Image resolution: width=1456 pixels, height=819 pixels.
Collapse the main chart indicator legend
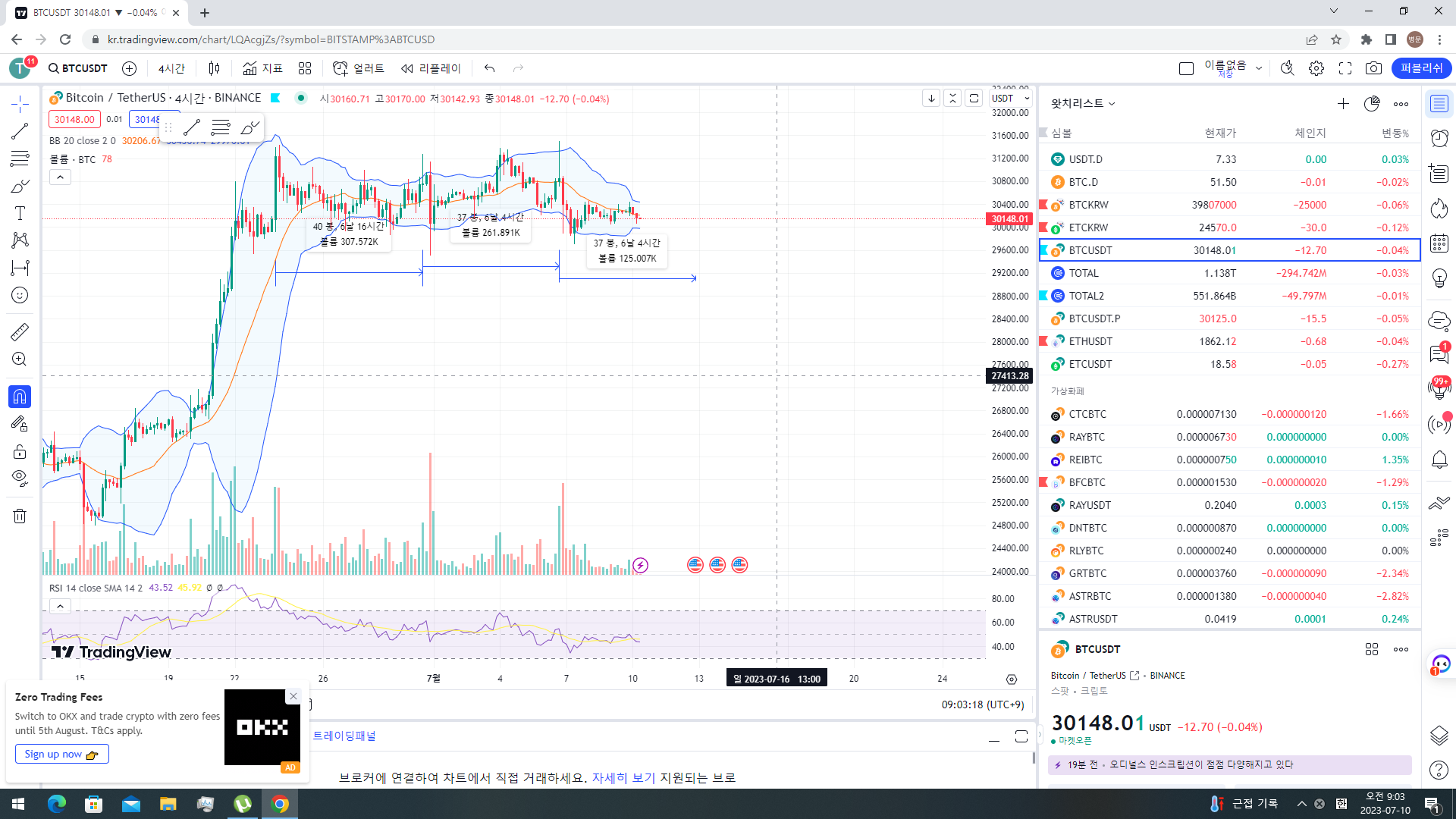click(x=60, y=177)
